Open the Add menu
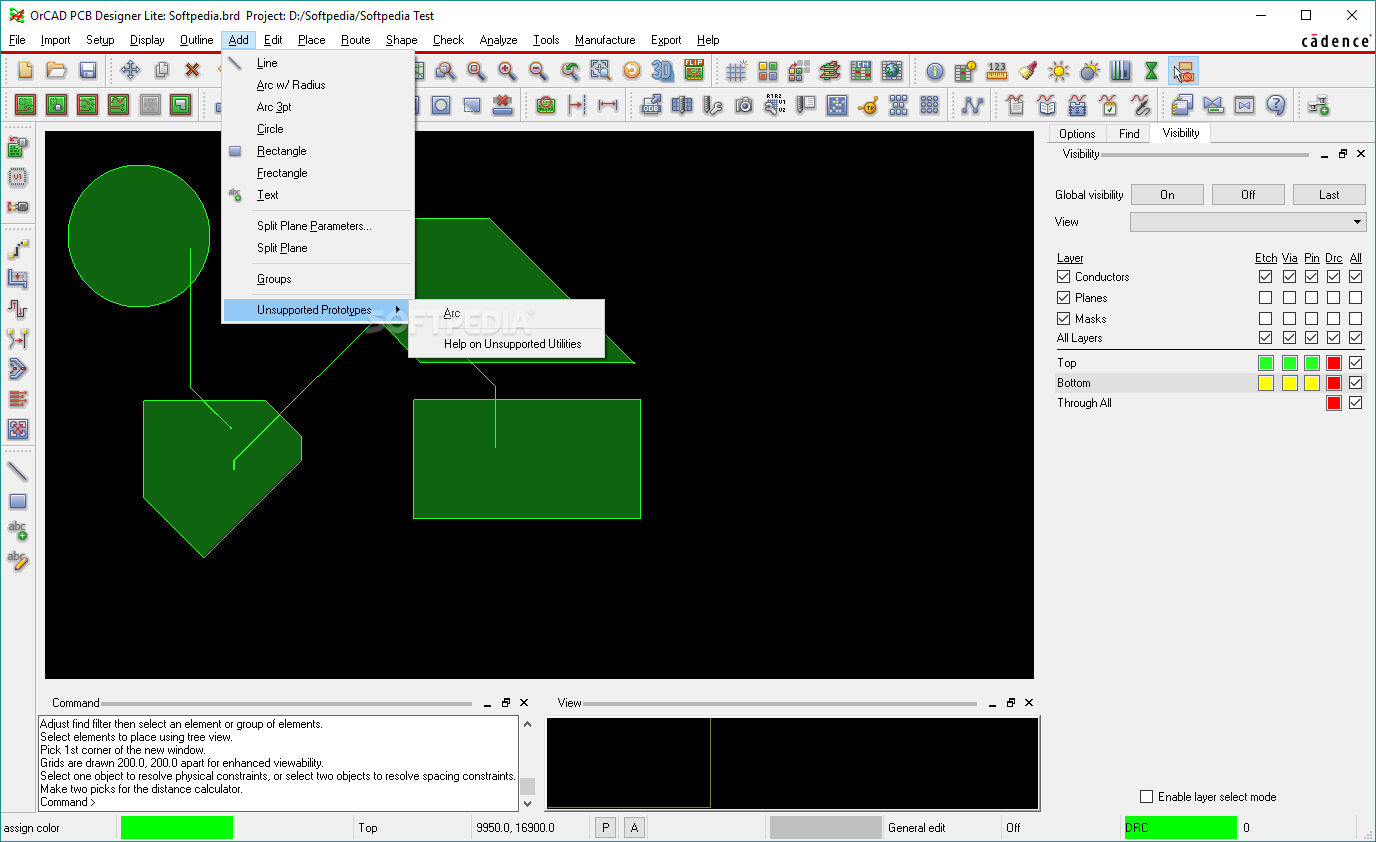 coord(238,40)
